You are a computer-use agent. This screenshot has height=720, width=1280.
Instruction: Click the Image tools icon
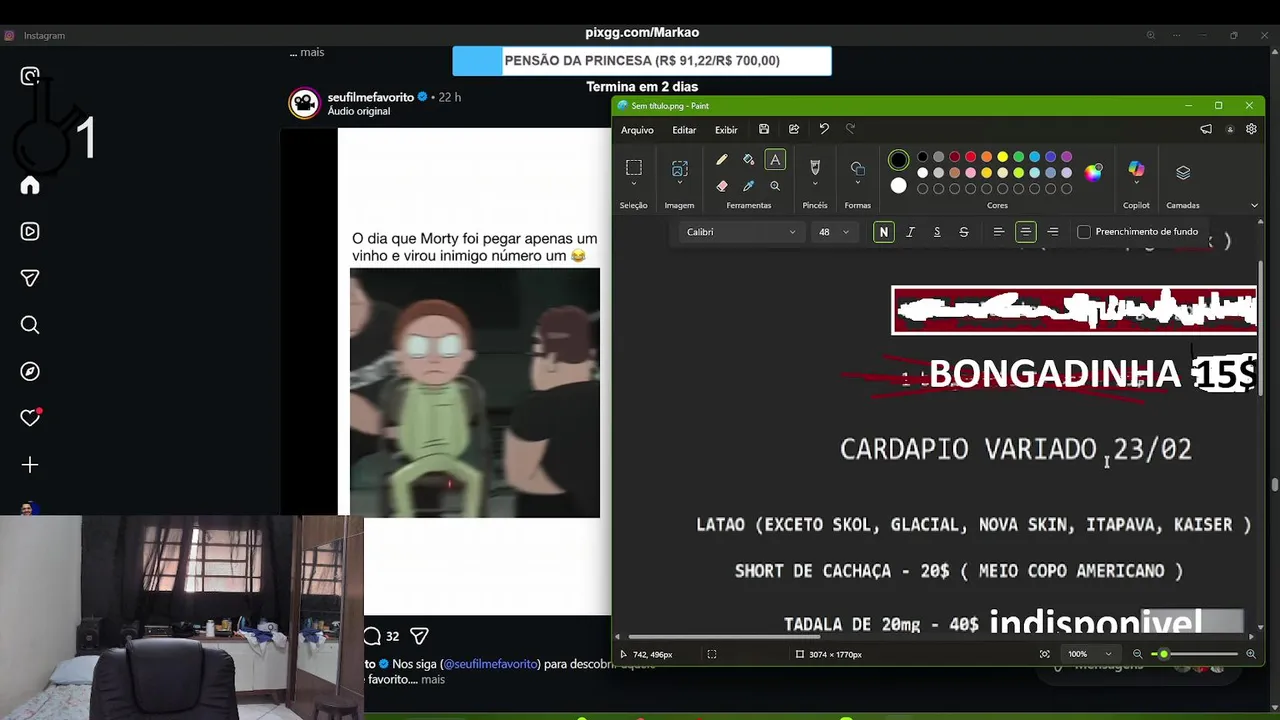680,168
